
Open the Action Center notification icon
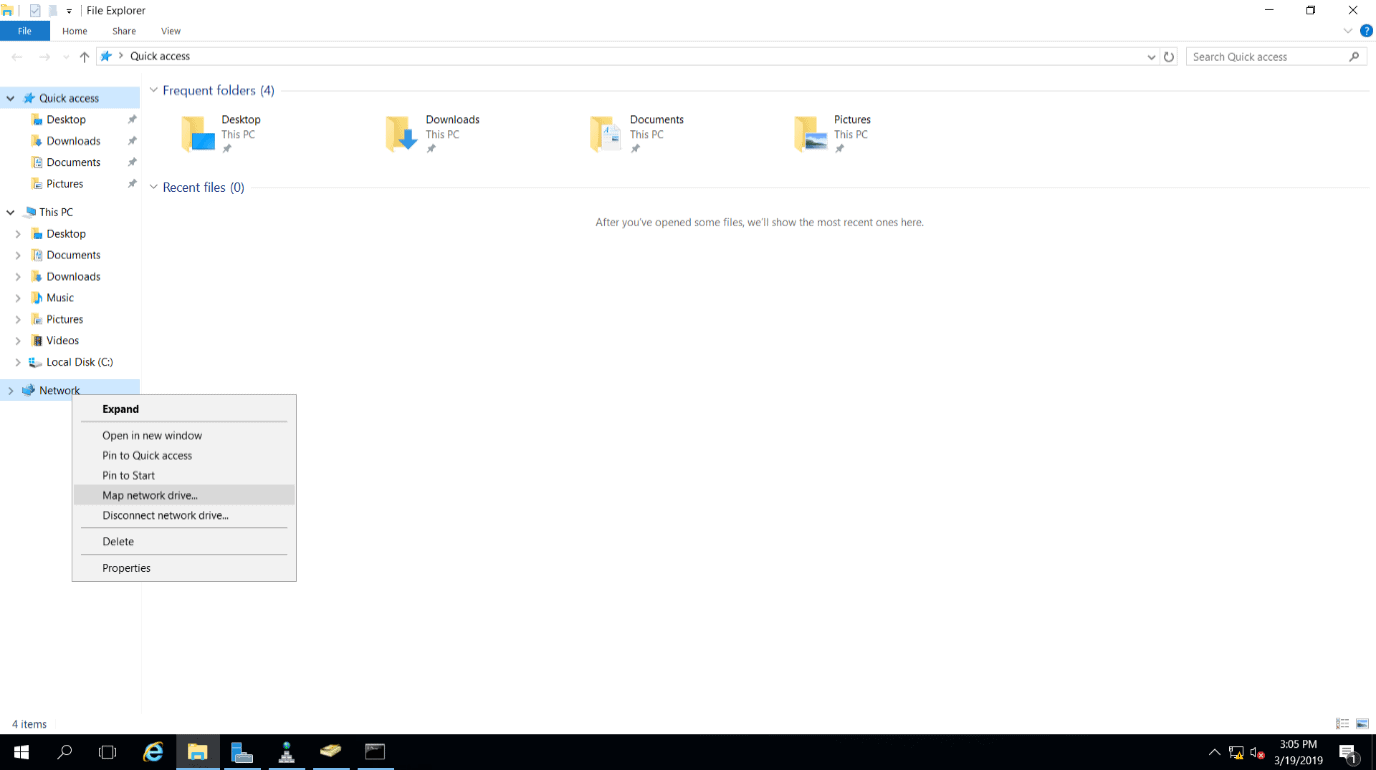point(1348,753)
